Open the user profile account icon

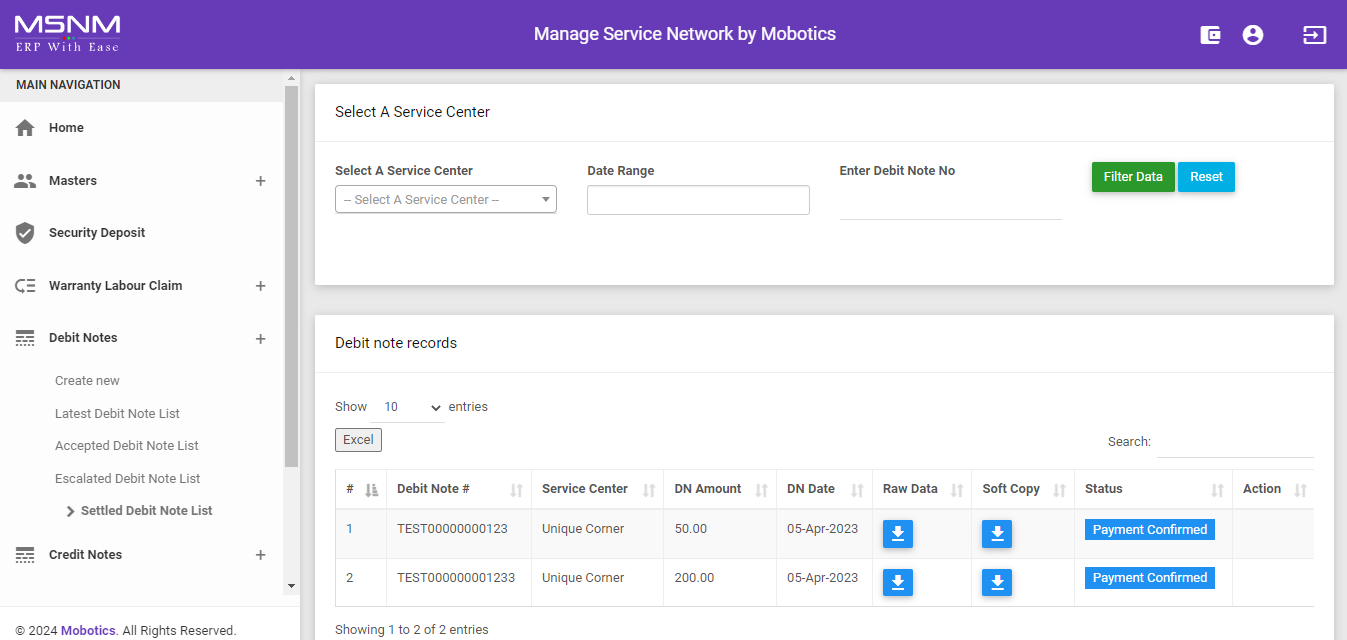coord(1252,35)
